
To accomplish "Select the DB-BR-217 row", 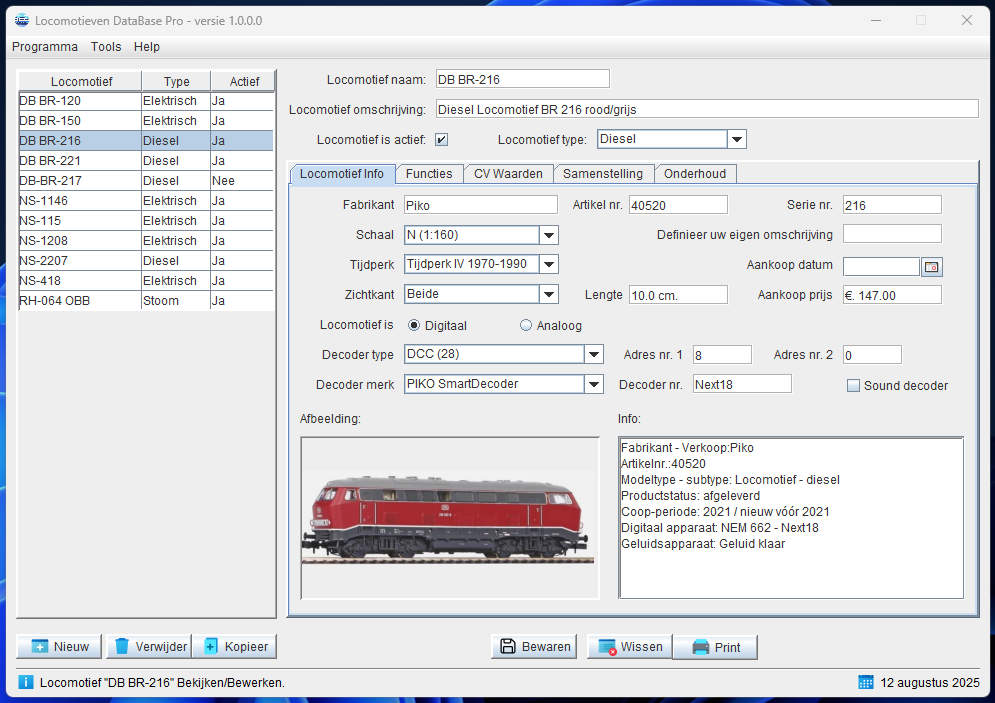I will [146, 181].
